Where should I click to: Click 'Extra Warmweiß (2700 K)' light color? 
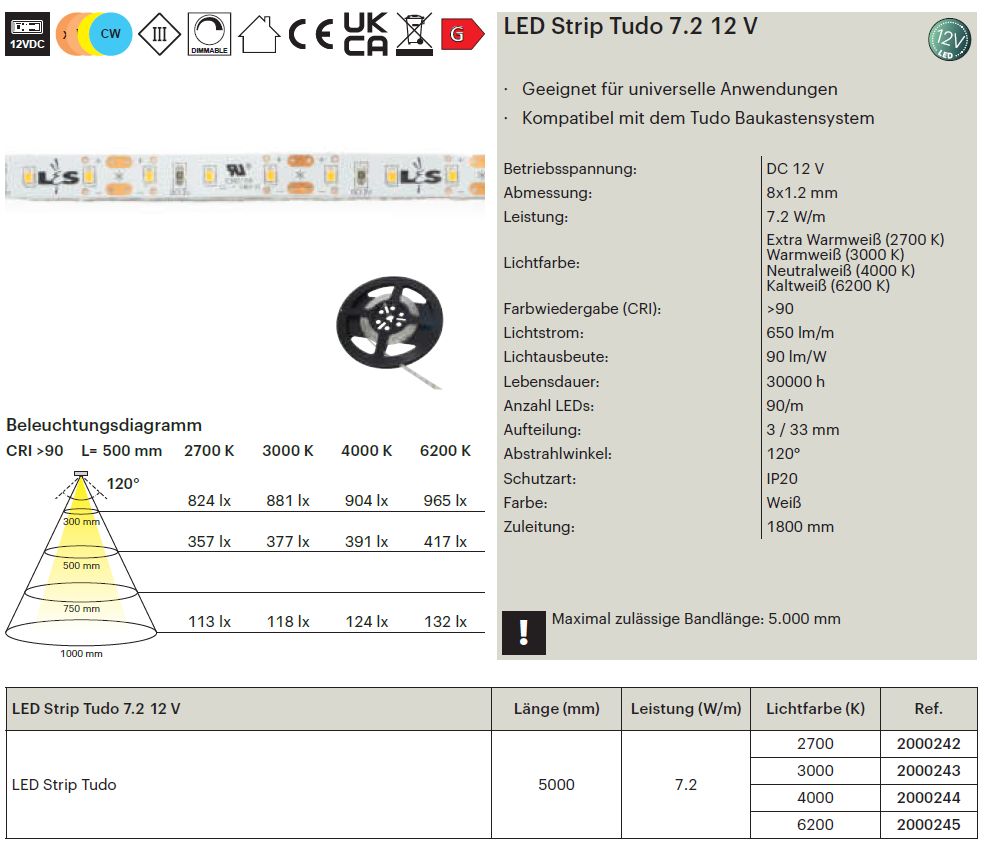[x=855, y=240]
